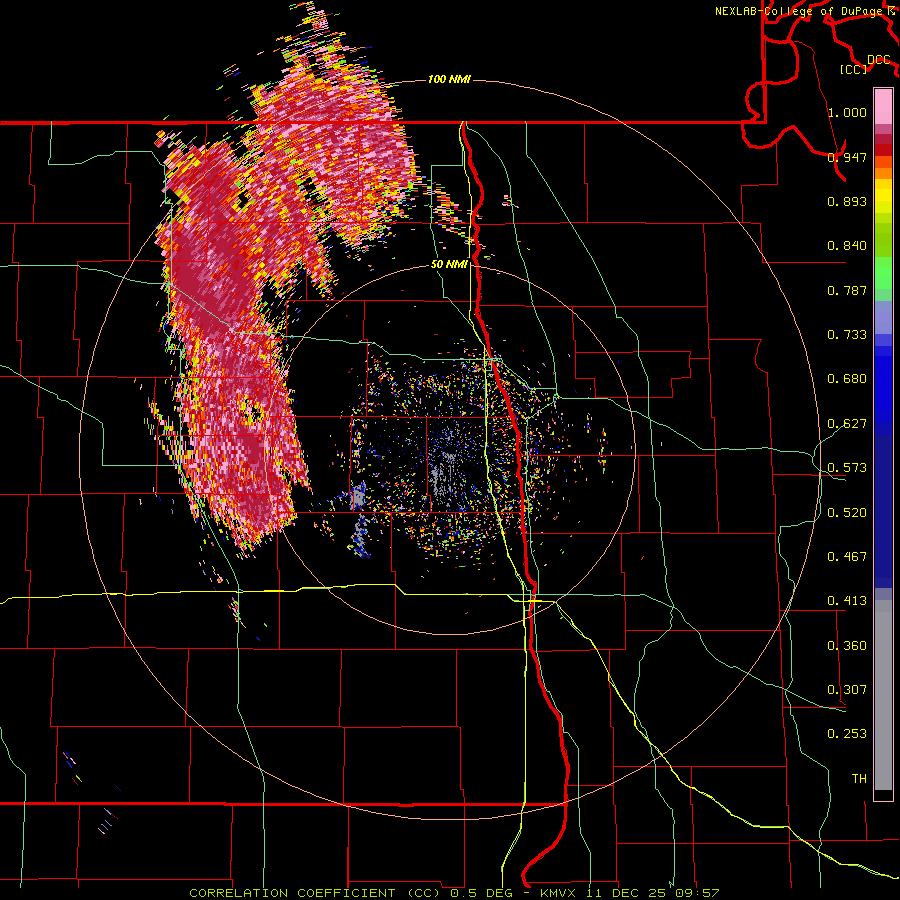Click the Correlation Coefficient caption at bottom
The image size is (900, 900).
pyautogui.click(x=454, y=893)
